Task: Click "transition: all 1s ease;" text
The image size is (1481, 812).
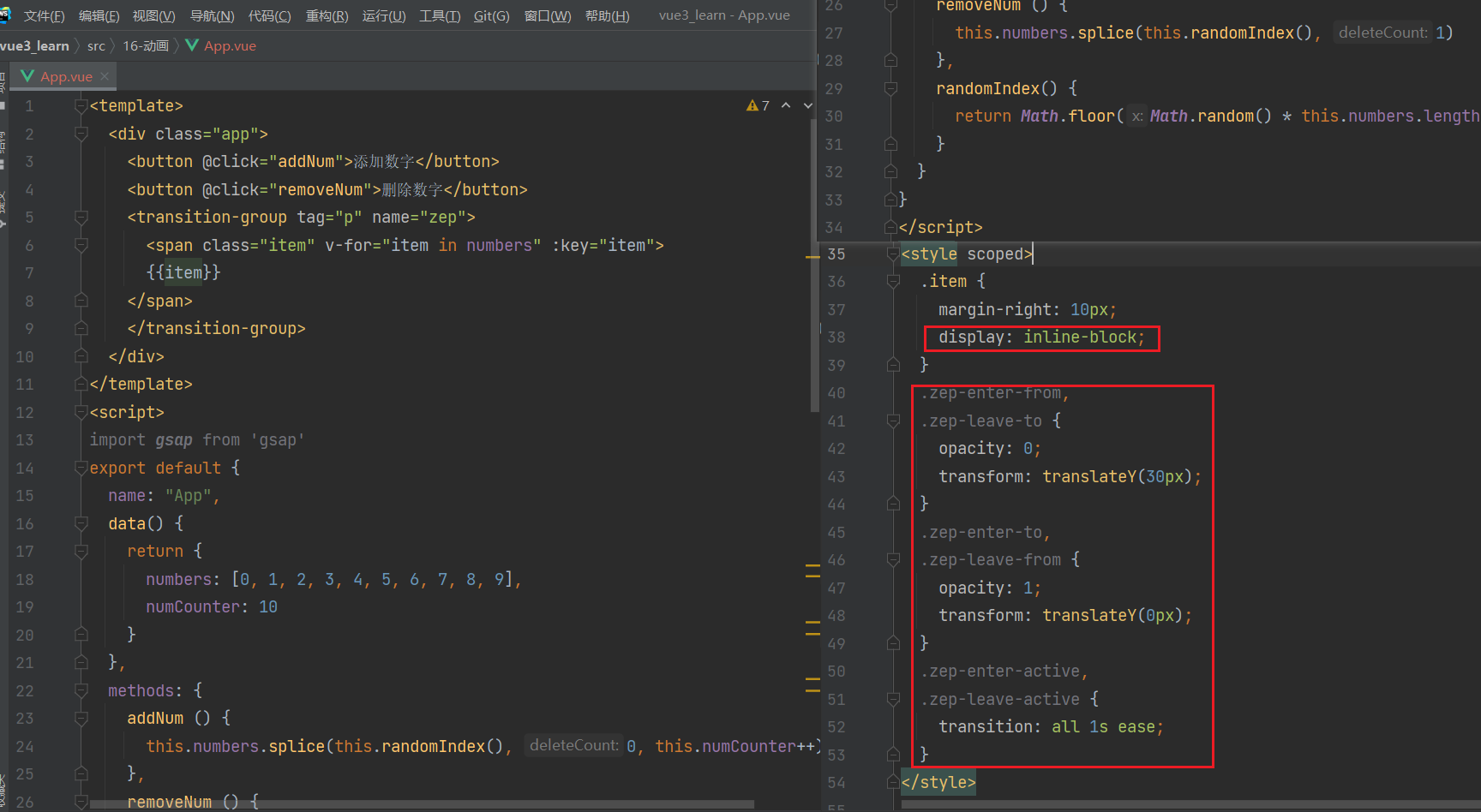Action: [1051, 726]
